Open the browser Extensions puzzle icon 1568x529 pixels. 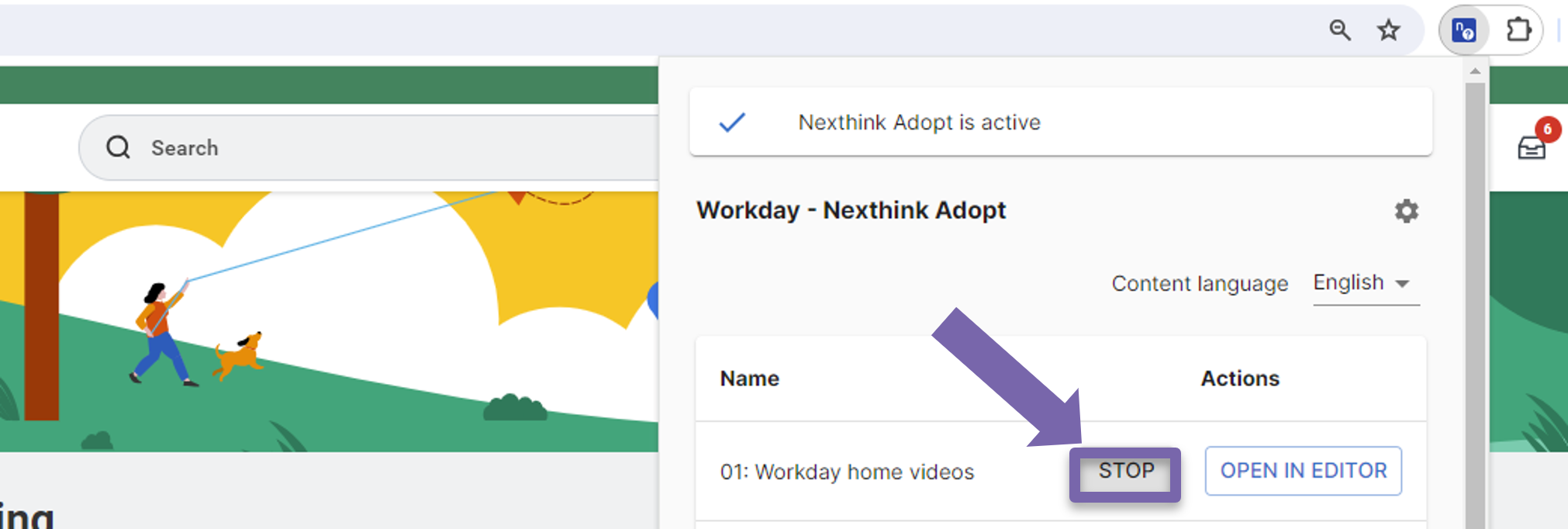pyautogui.click(x=1518, y=31)
